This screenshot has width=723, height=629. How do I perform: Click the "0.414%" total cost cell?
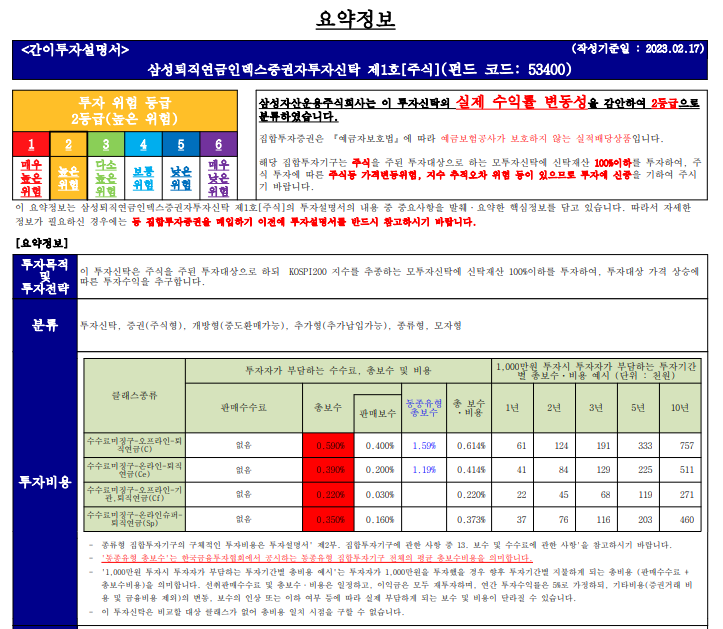471,469
